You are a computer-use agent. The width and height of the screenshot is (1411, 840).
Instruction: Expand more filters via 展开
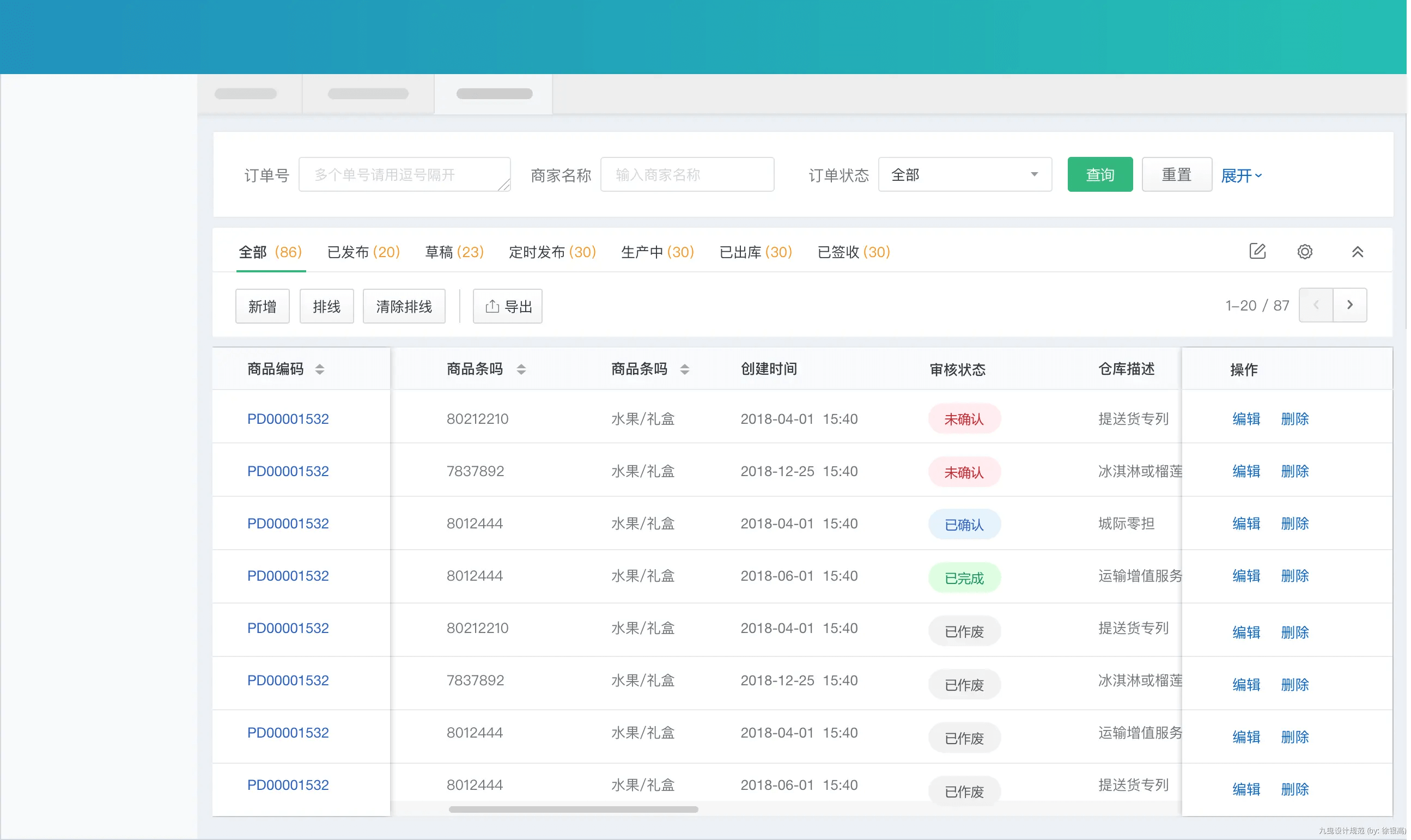[x=1241, y=175]
